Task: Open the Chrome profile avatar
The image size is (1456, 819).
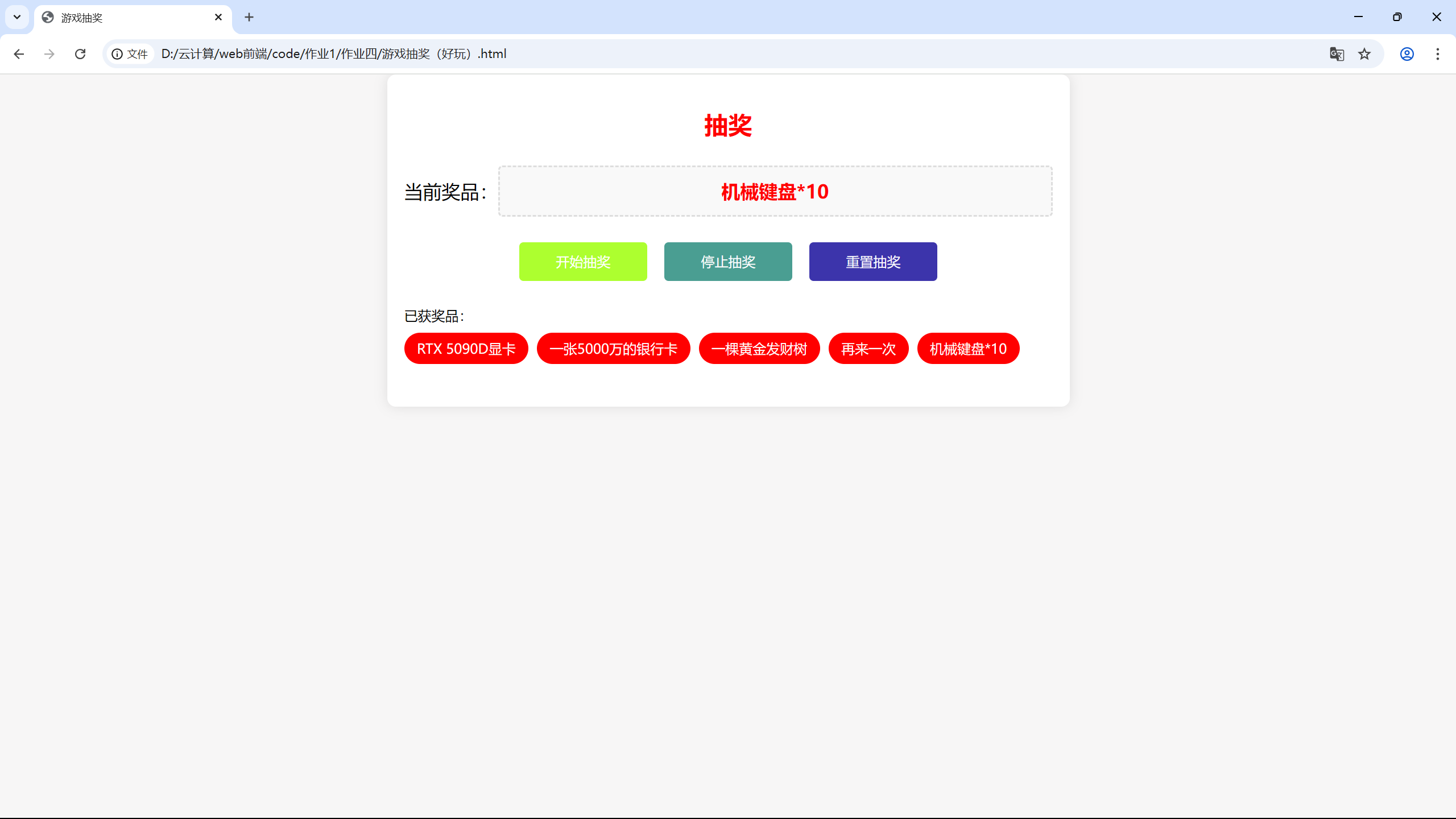Action: coord(1407,54)
